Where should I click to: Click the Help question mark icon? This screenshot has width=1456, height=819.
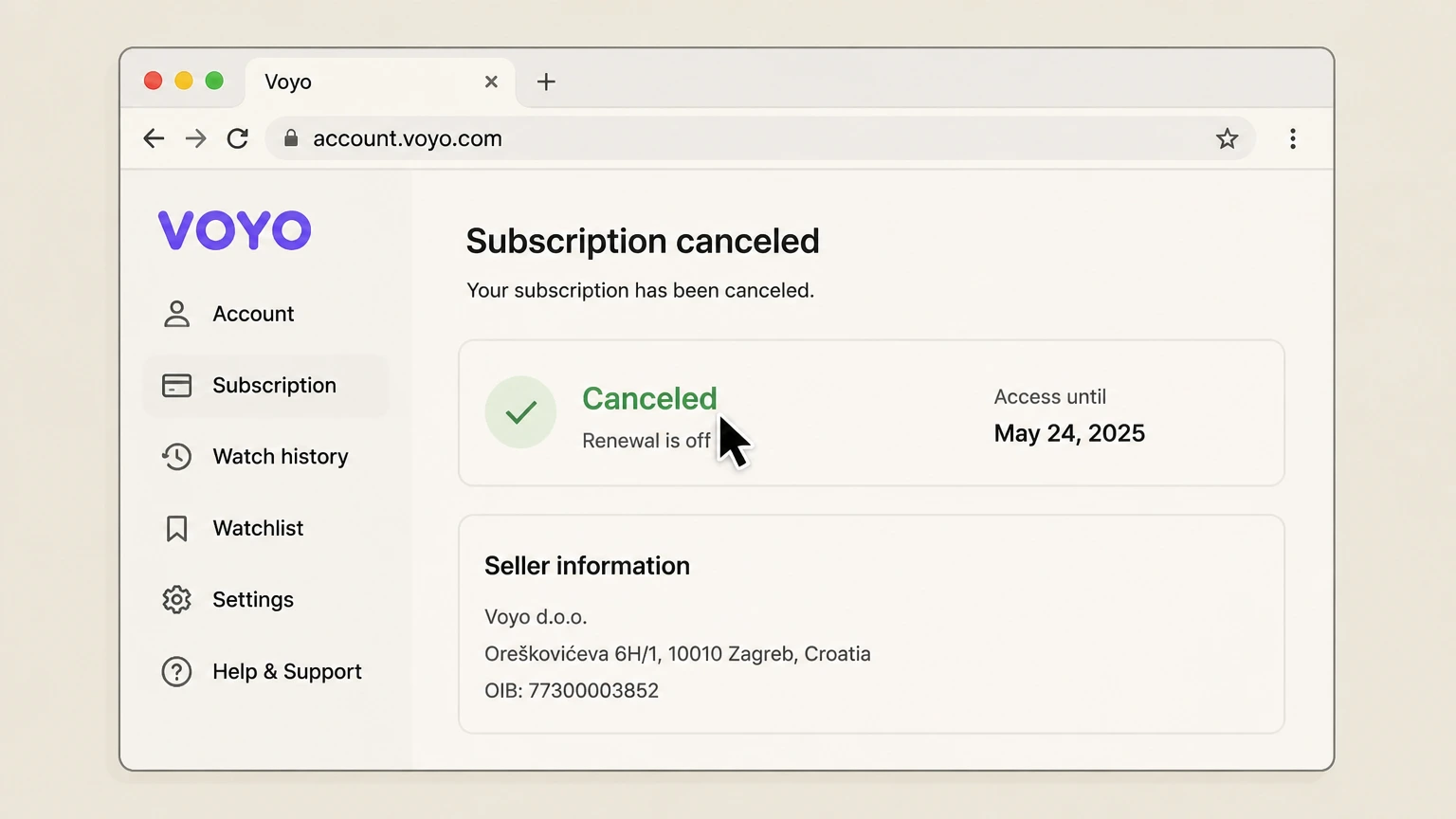(x=176, y=671)
